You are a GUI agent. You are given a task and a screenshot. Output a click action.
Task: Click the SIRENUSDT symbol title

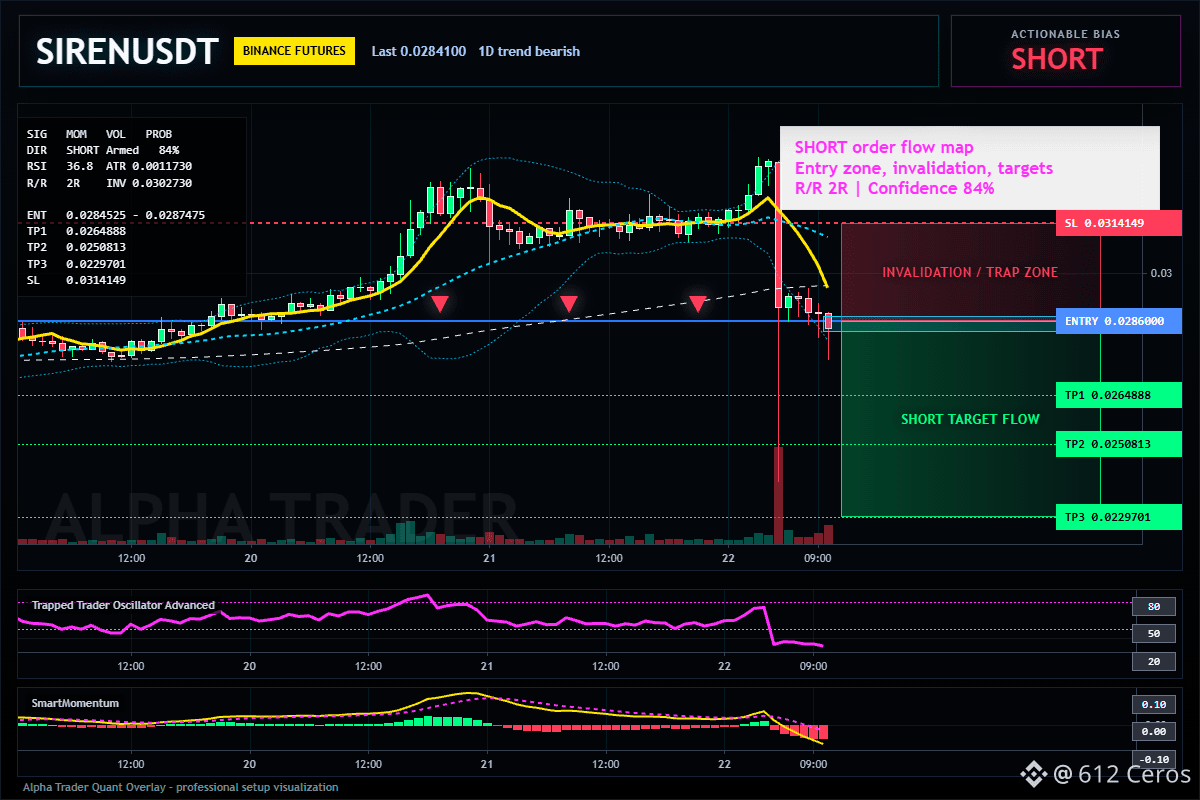click(125, 52)
